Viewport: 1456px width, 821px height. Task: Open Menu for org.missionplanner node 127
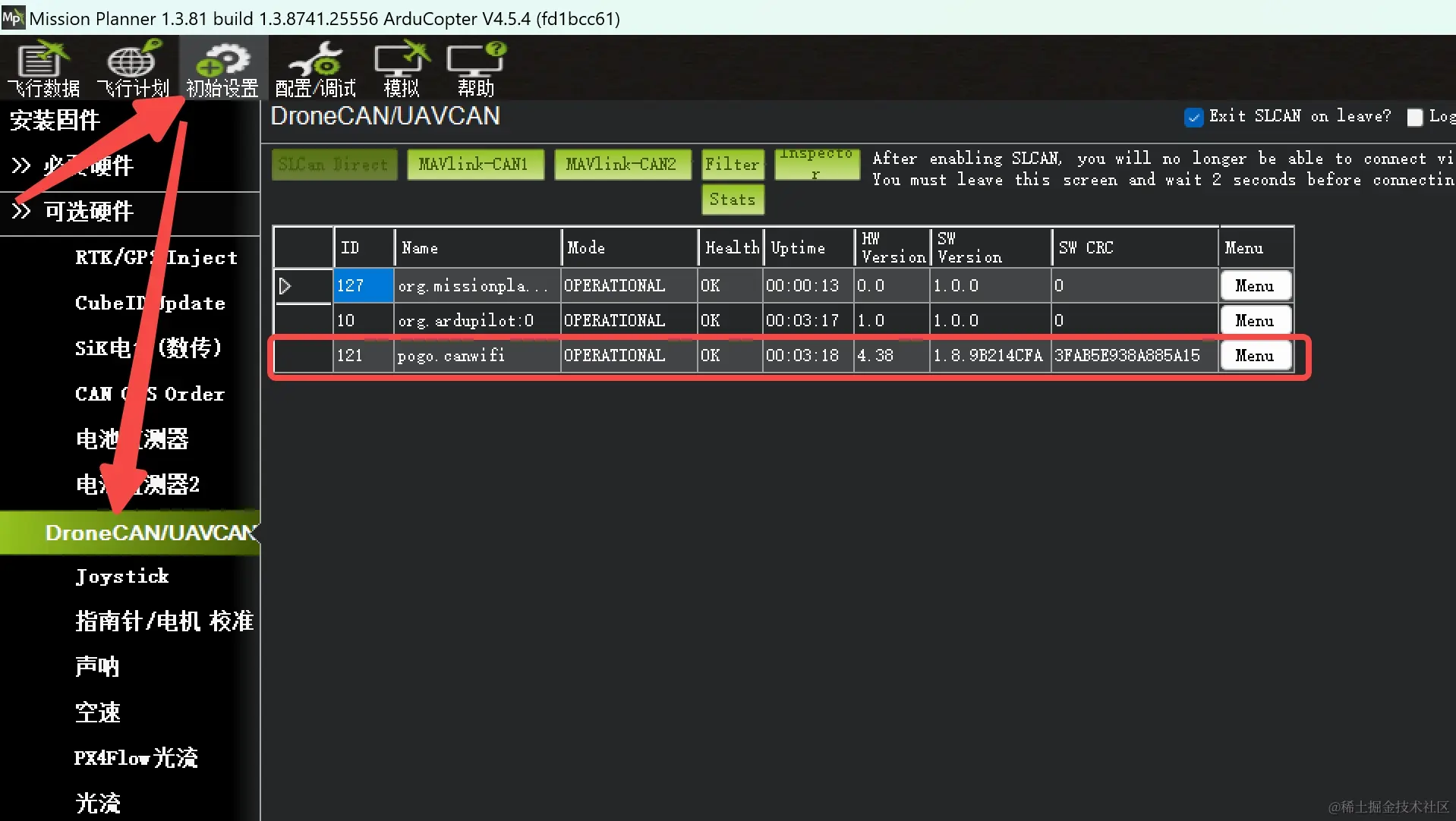1256,286
